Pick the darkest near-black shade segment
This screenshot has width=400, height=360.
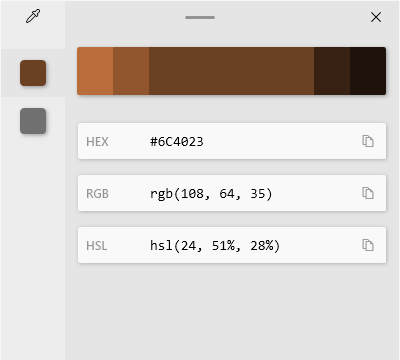[368, 71]
